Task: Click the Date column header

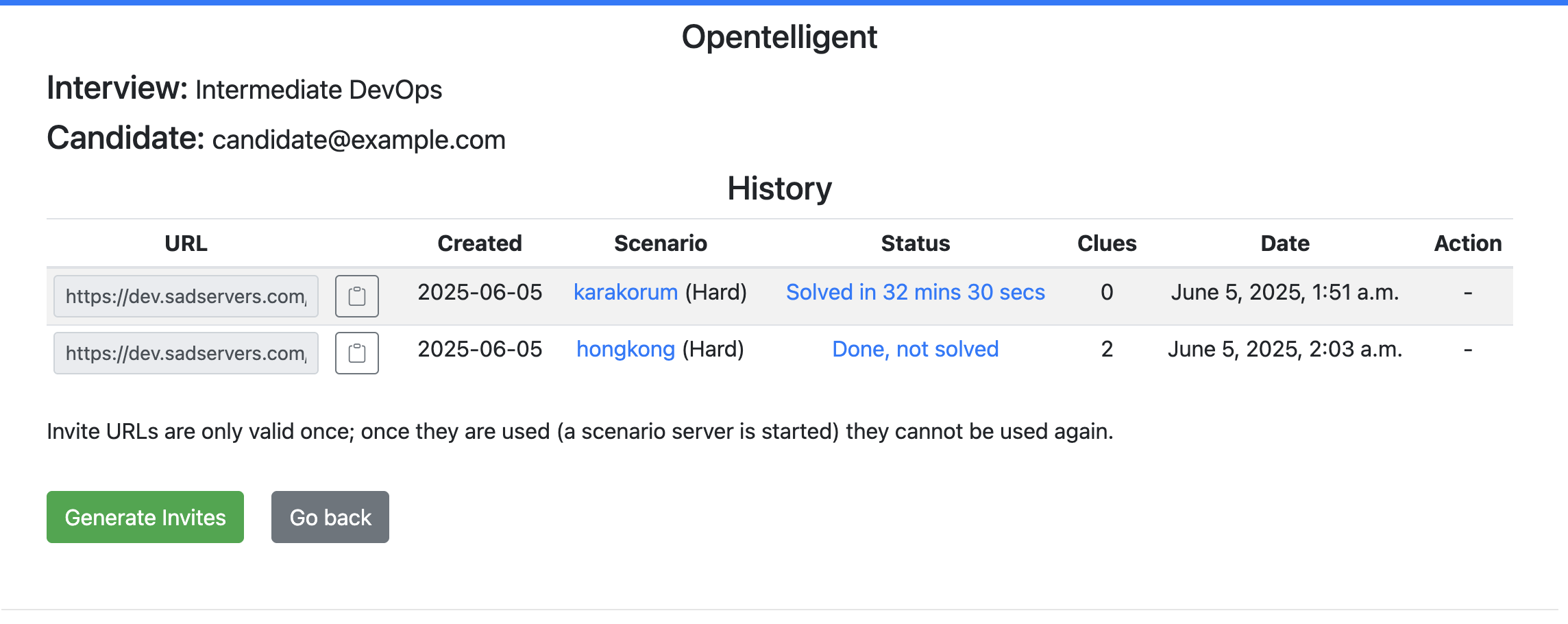Action: 1285,243
